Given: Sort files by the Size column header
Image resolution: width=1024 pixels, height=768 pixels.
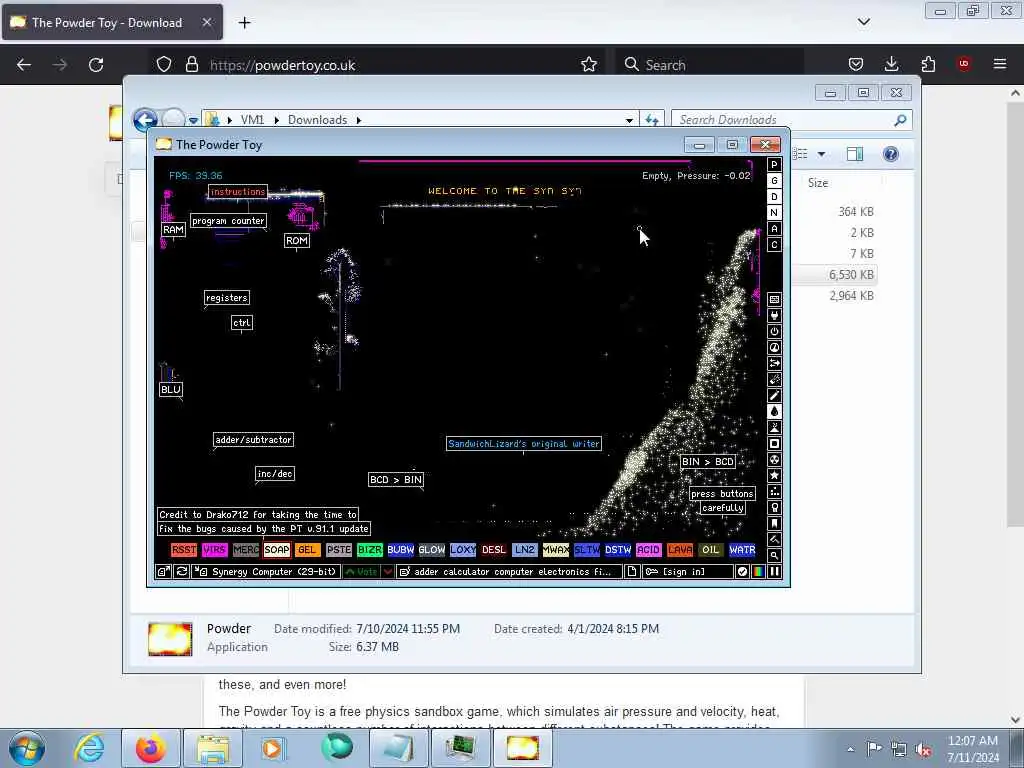Looking at the screenshot, I should pyautogui.click(x=818, y=183).
